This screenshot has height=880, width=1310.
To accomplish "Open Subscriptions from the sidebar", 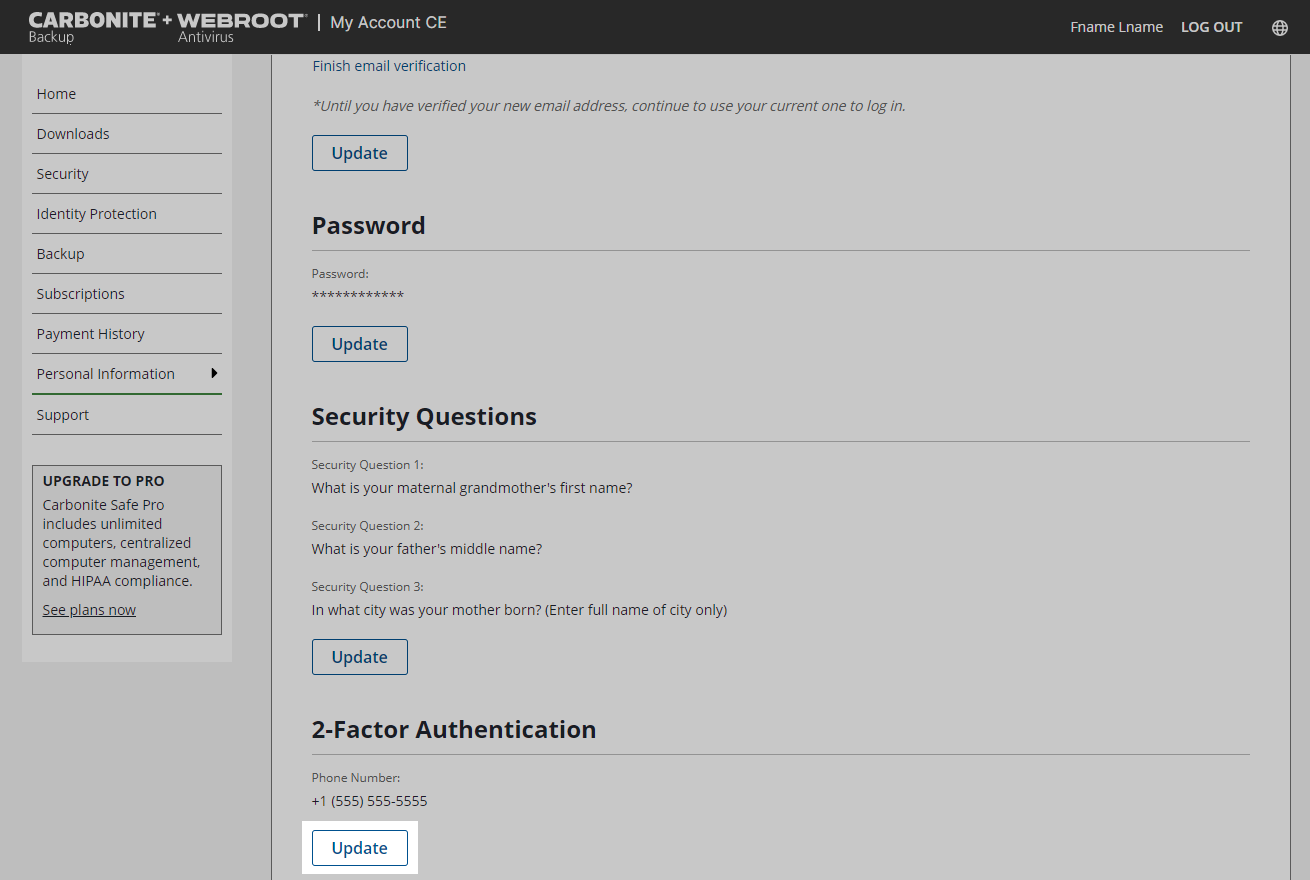I will point(81,294).
